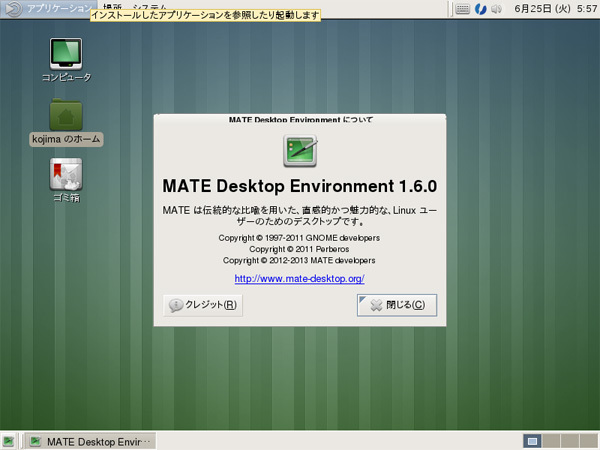
Task: Open the http://www.mate-desktop.org/ link
Action: click(x=299, y=279)
